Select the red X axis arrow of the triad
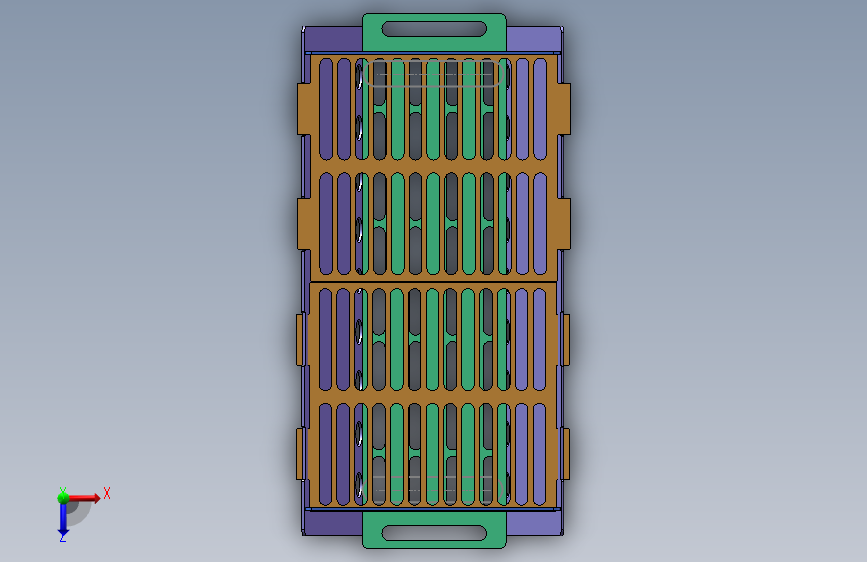Viewport: 867px width, 562px height. click(84, 498)
